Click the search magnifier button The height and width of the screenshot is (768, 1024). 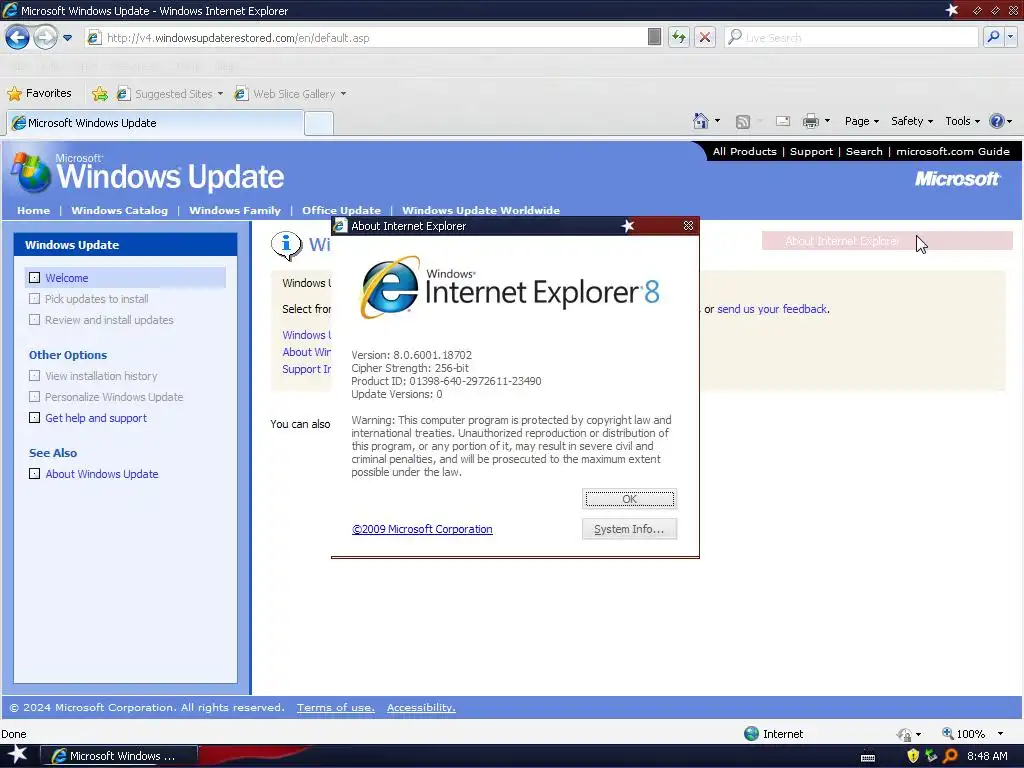tap(993, 37)
